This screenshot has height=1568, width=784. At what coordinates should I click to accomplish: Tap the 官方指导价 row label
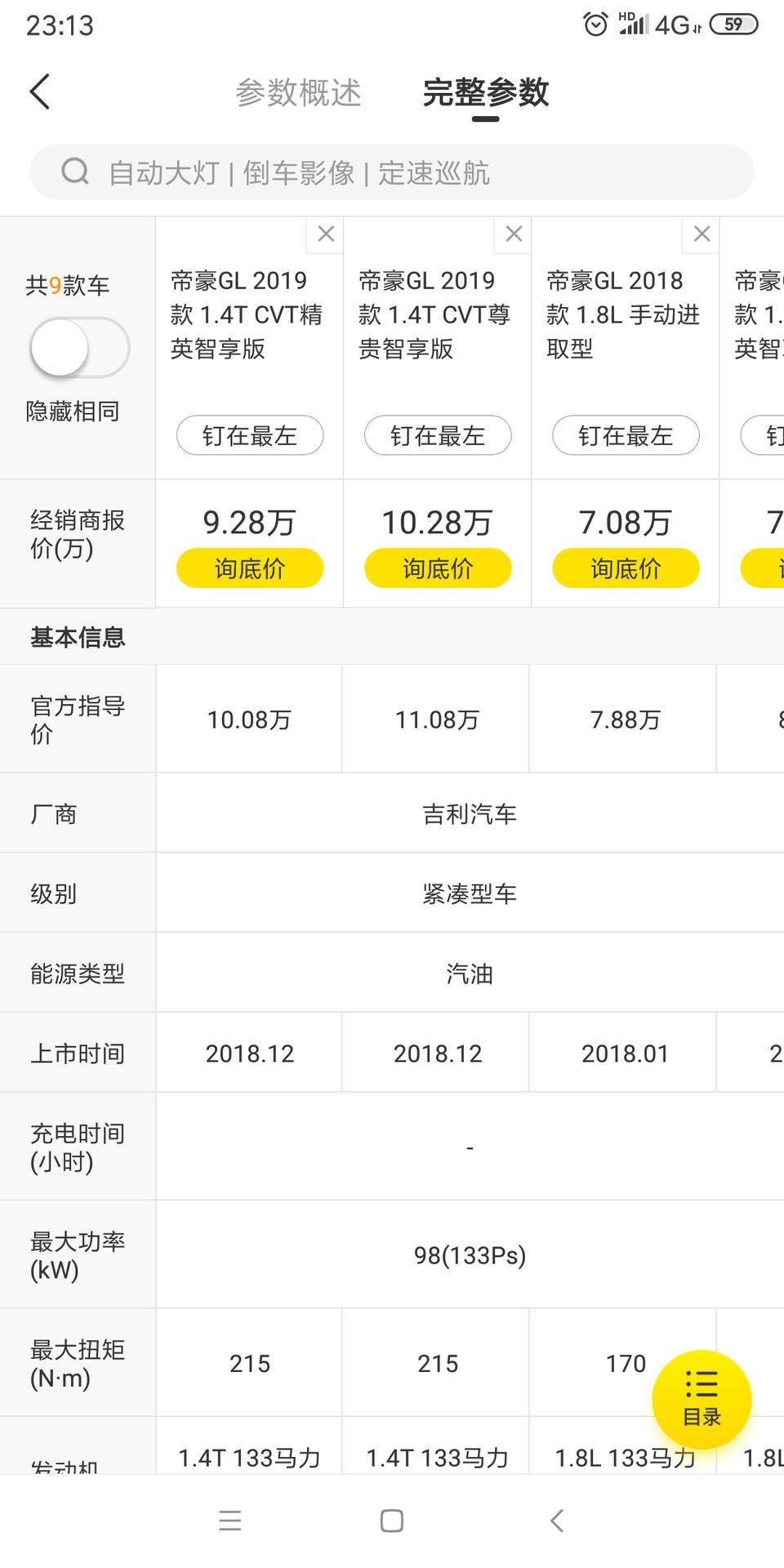(x=78, y=719)
